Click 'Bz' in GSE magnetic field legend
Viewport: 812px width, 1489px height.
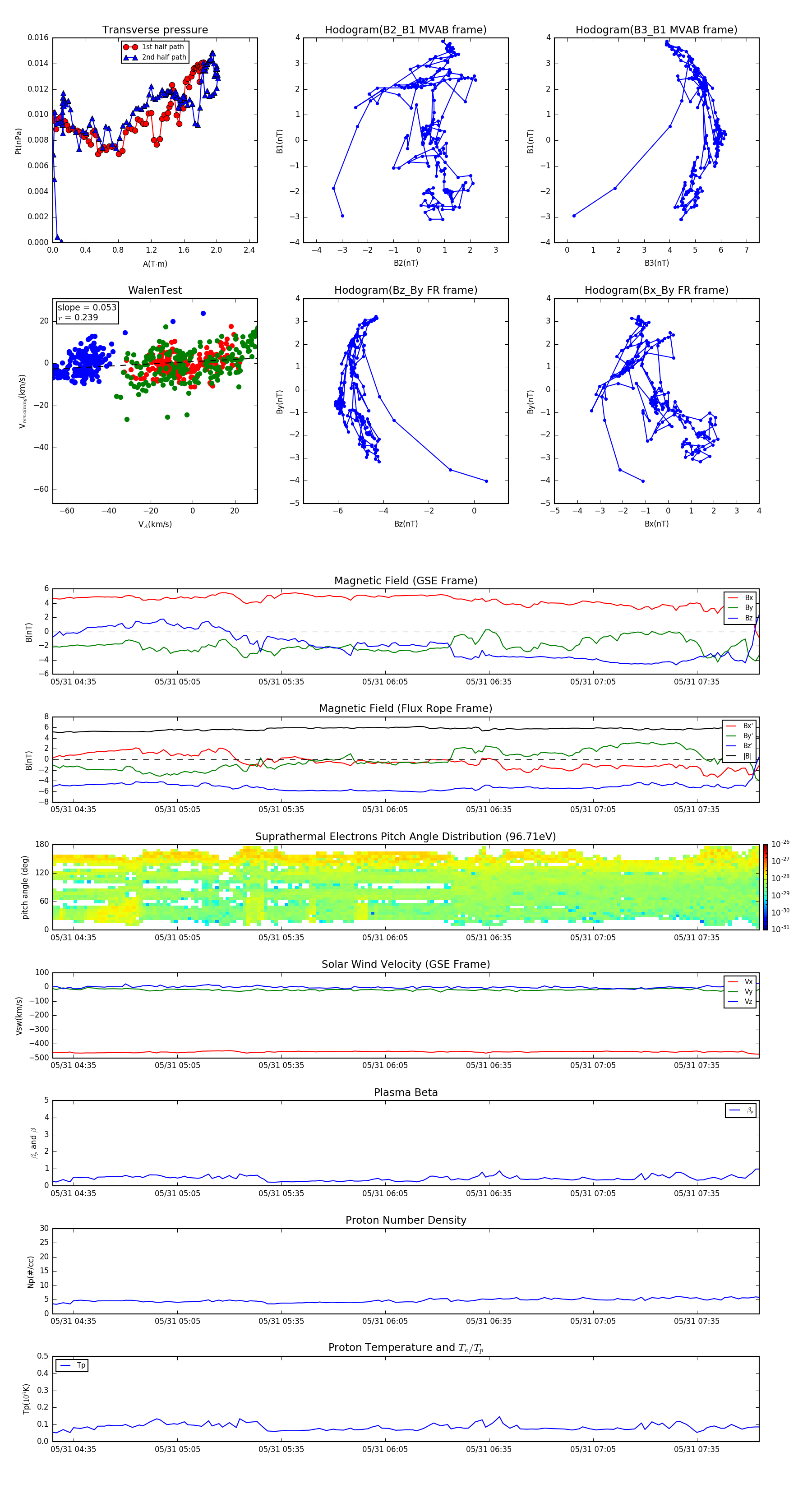click(741, 619)
